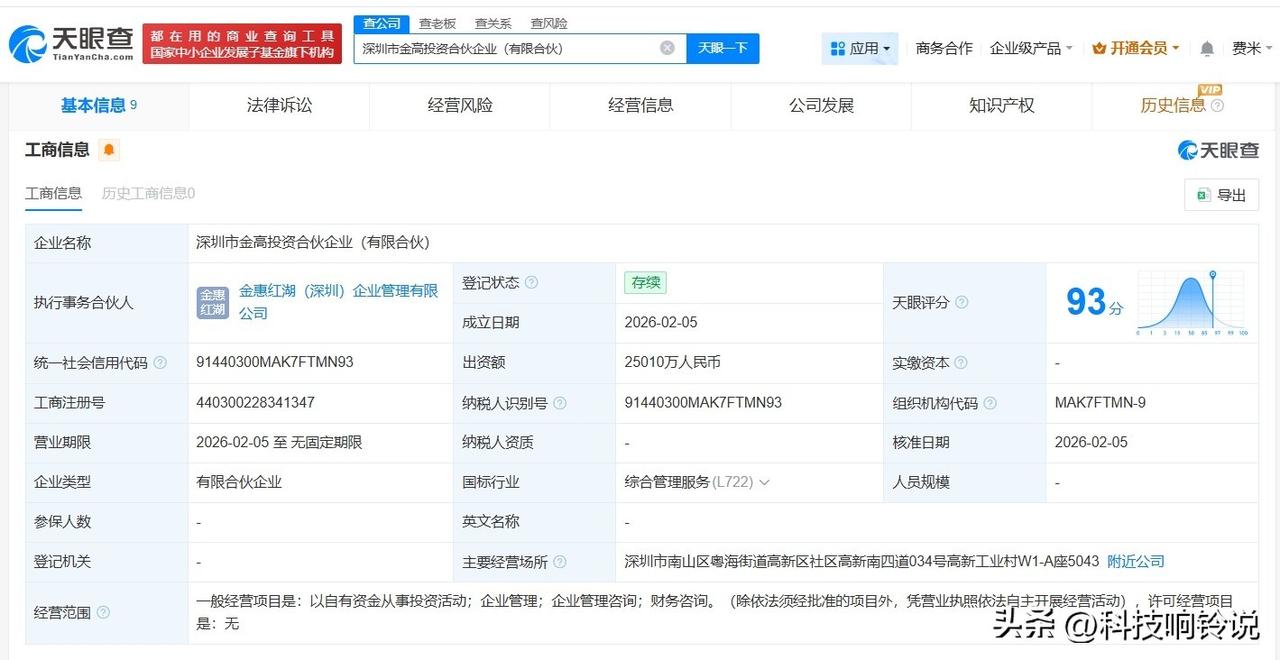Clear the search box with the × icon
The height and width of the screenshot is (660, 1280).
click(x=666, y=47)
